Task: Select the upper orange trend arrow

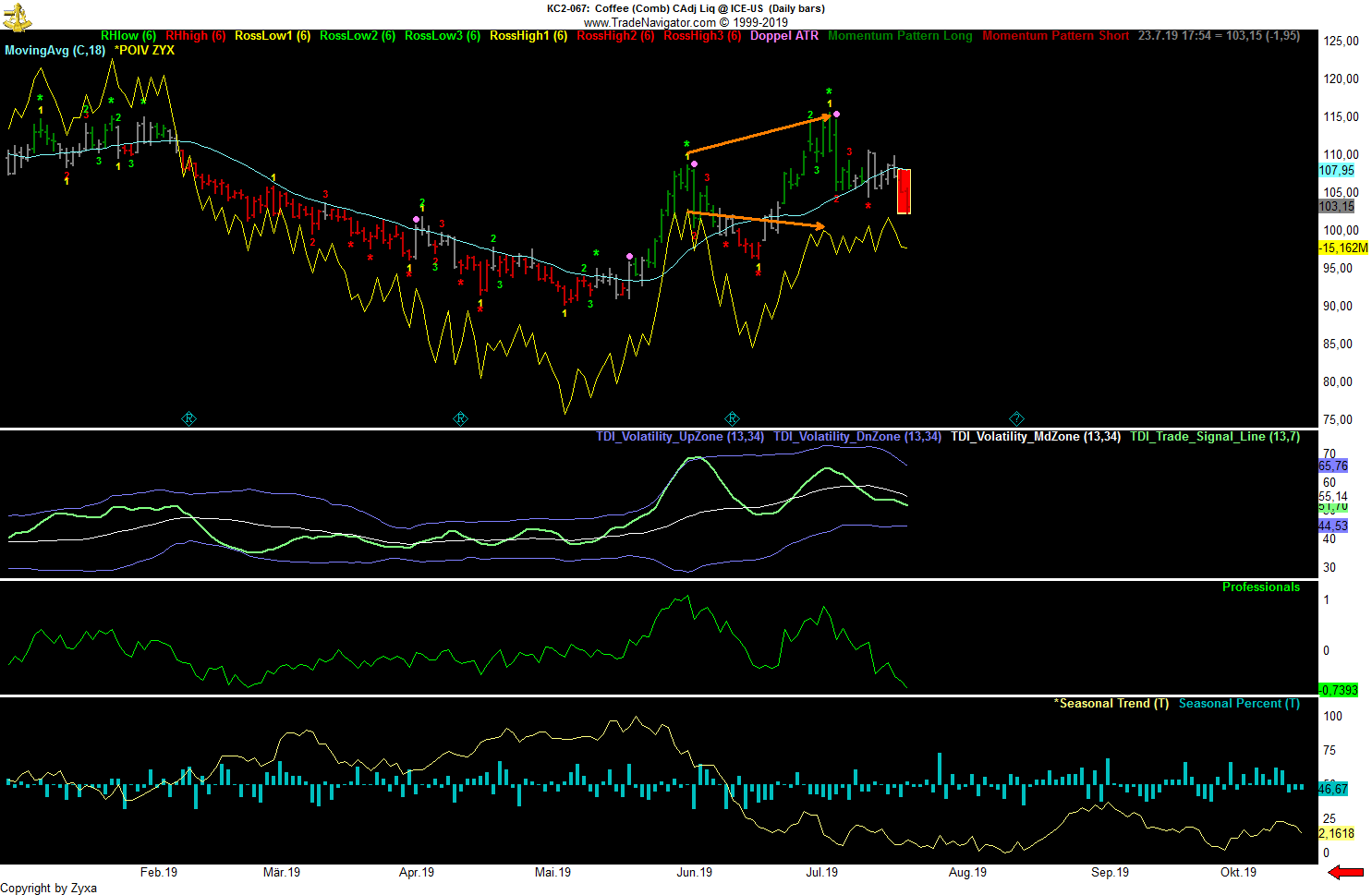Action: 759,134
